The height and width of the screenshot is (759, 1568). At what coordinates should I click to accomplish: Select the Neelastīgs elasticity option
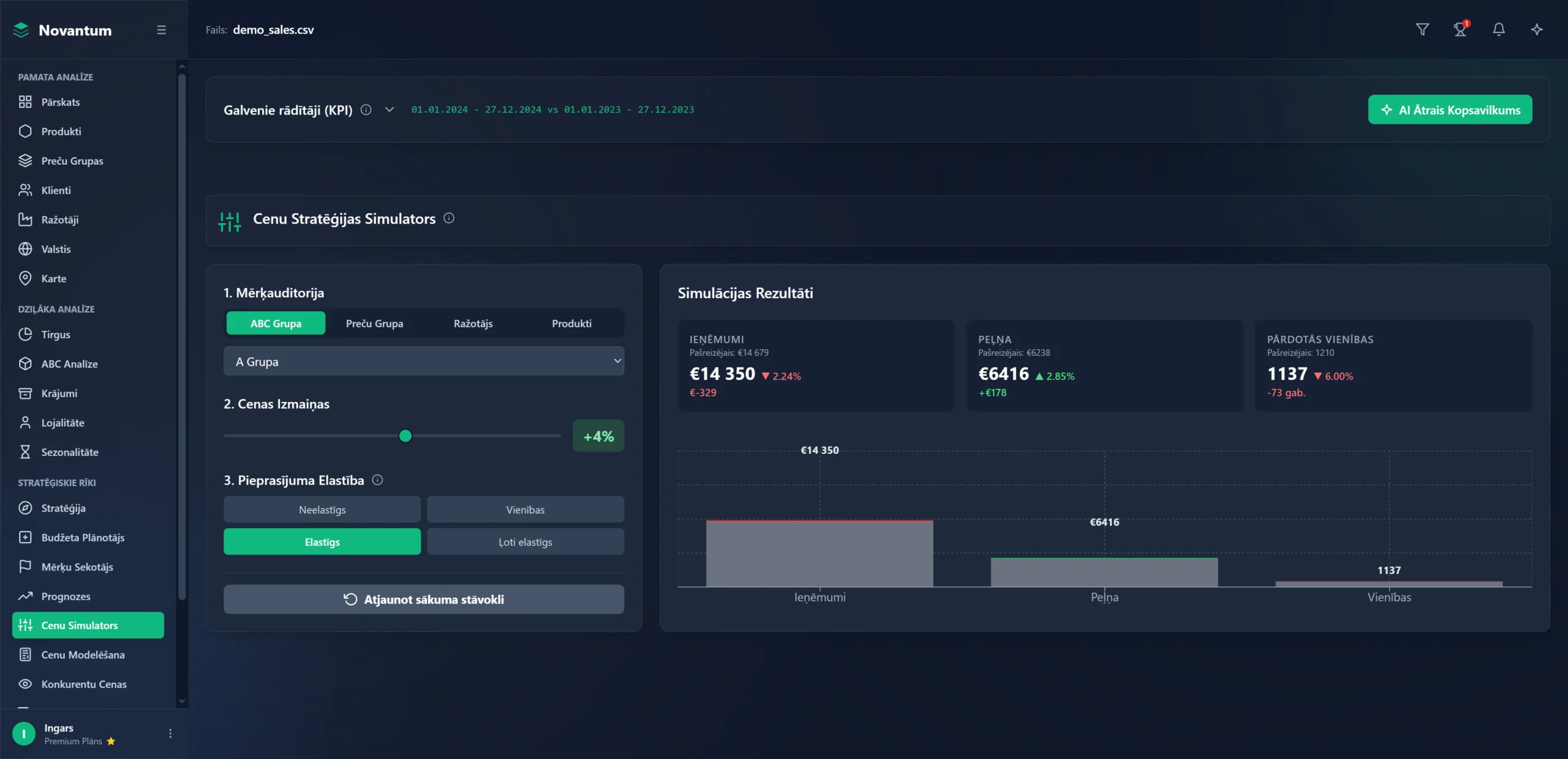pos(322,510)
